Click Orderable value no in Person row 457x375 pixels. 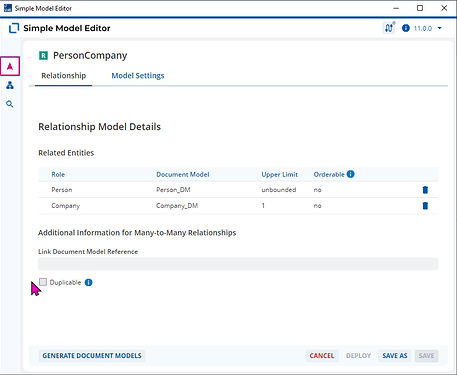[317, 190]
